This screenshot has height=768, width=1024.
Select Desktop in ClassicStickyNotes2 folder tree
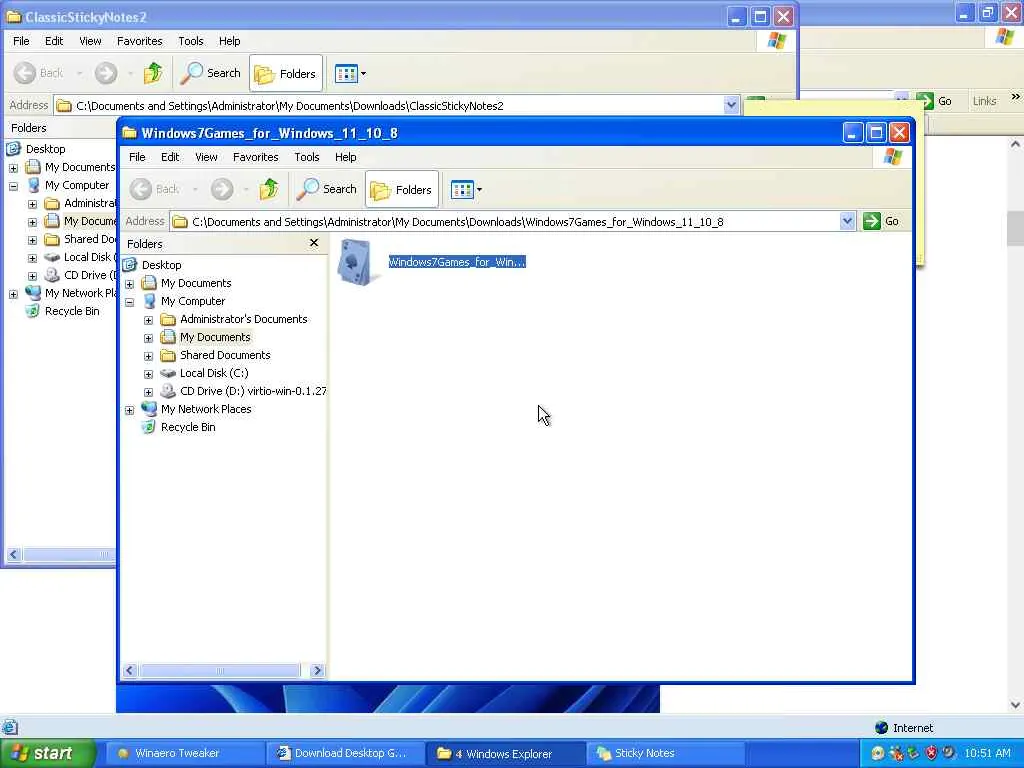(45, 148)
